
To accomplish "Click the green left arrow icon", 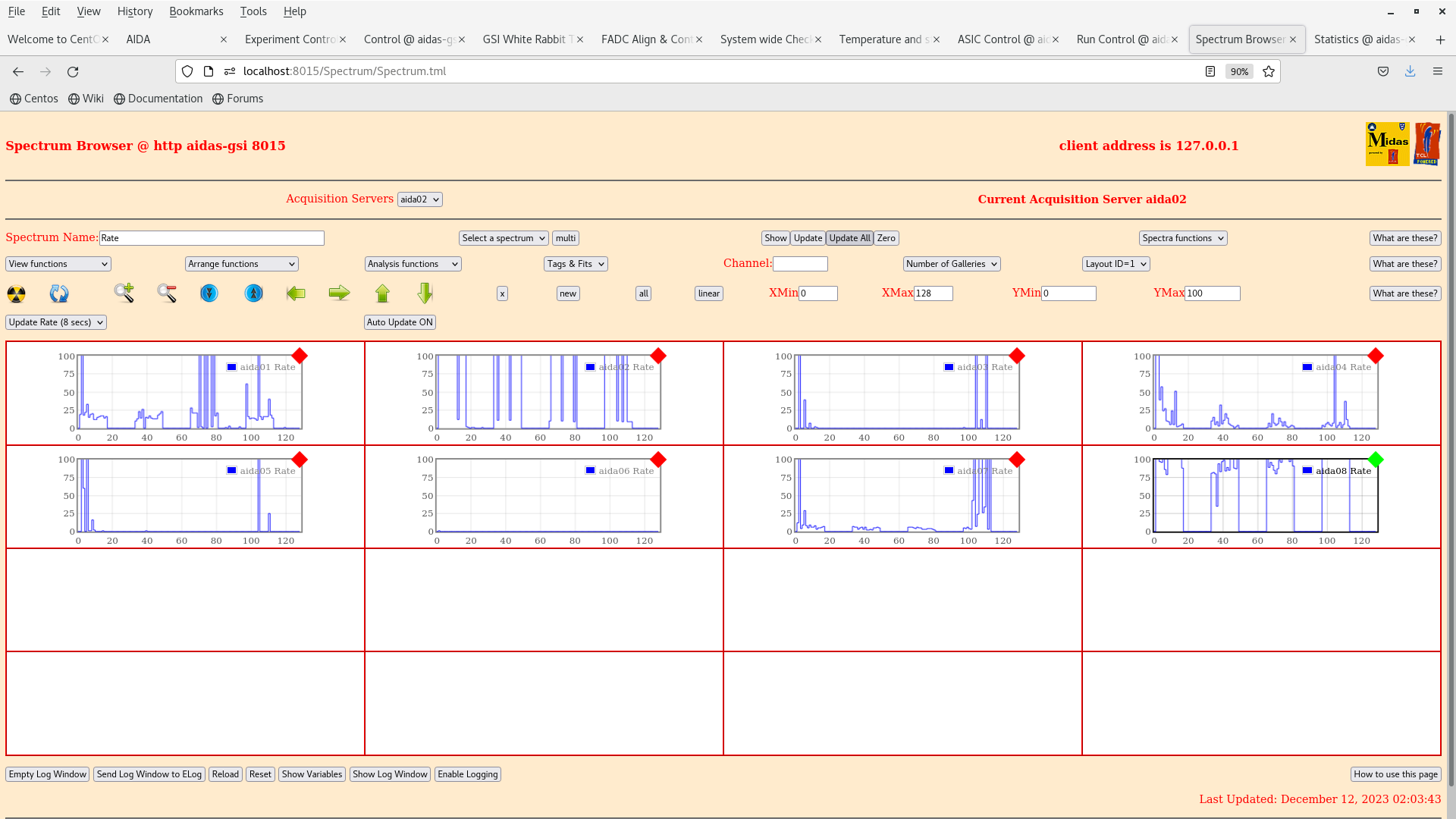I will [x=296, y=293].
